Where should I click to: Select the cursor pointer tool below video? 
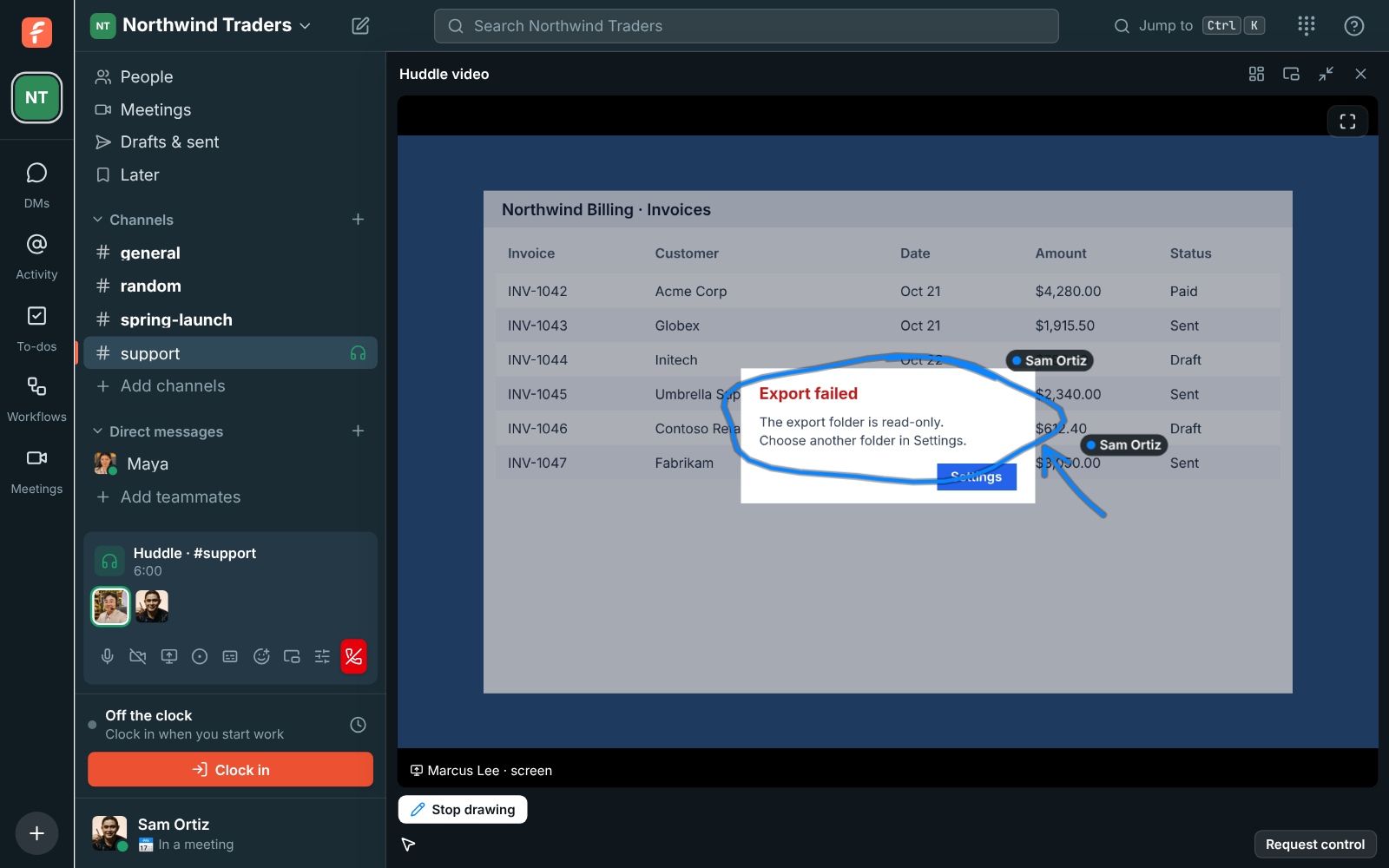pyautogui.click(x=408, y=844)
